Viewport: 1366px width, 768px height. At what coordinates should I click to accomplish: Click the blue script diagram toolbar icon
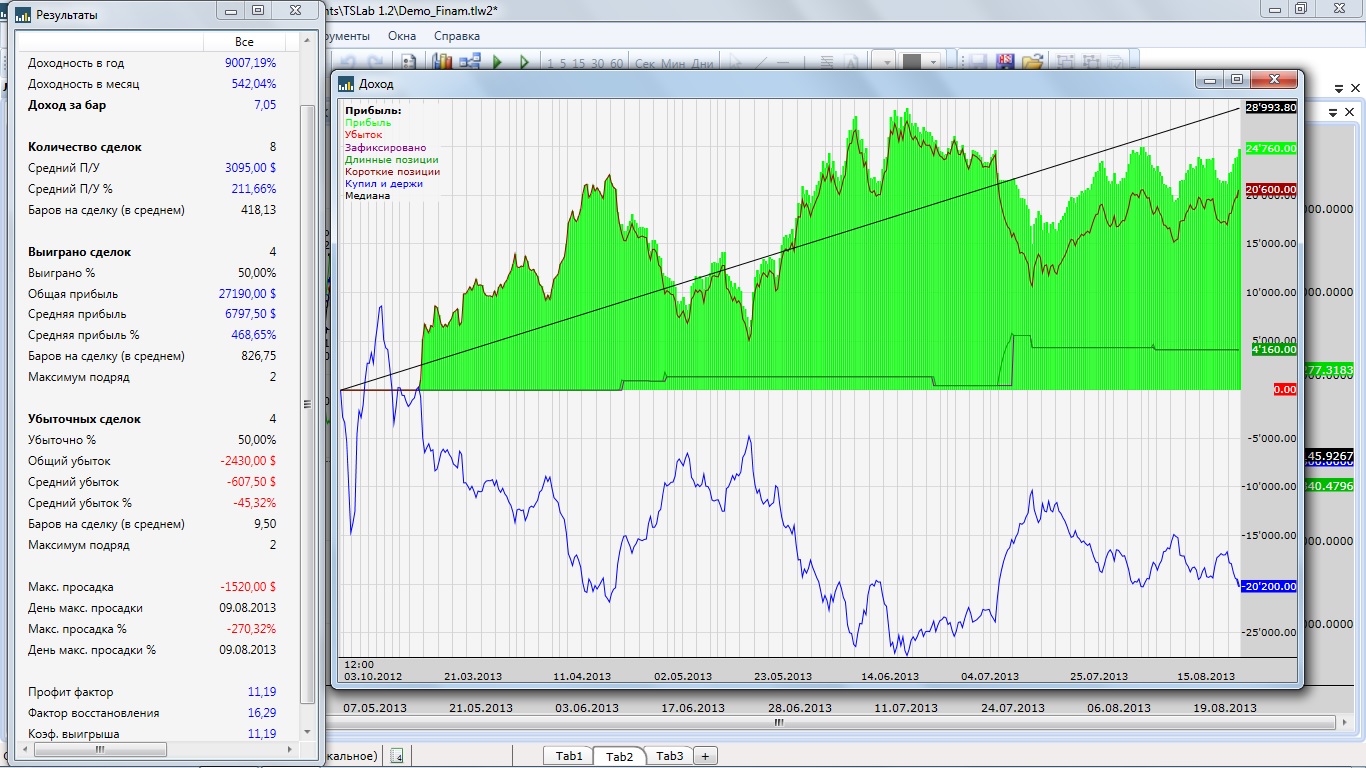(469, 62)
